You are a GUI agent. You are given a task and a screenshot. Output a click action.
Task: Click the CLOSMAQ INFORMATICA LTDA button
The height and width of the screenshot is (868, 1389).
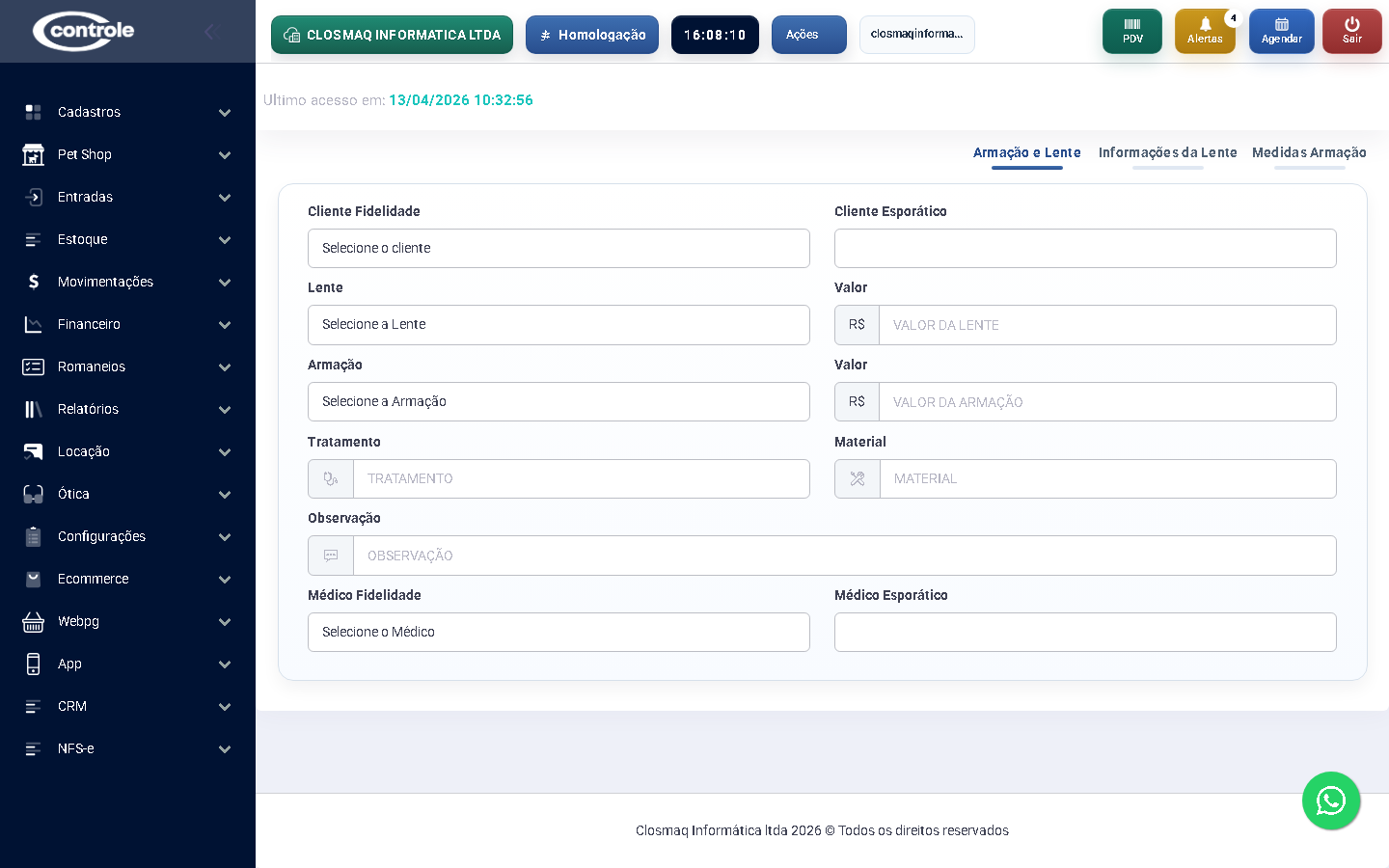coord(392,35)
